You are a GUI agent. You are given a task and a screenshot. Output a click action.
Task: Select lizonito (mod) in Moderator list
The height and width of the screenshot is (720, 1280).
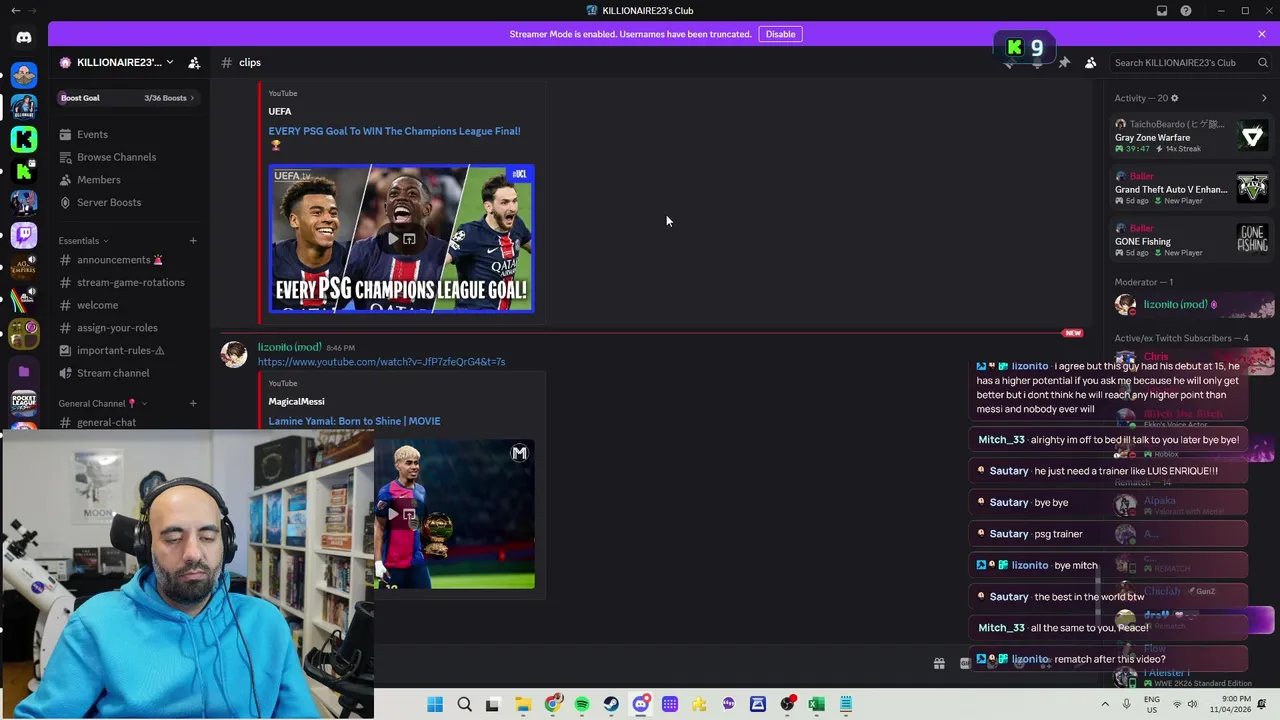pyautogui.click(x=1192, y=305)
